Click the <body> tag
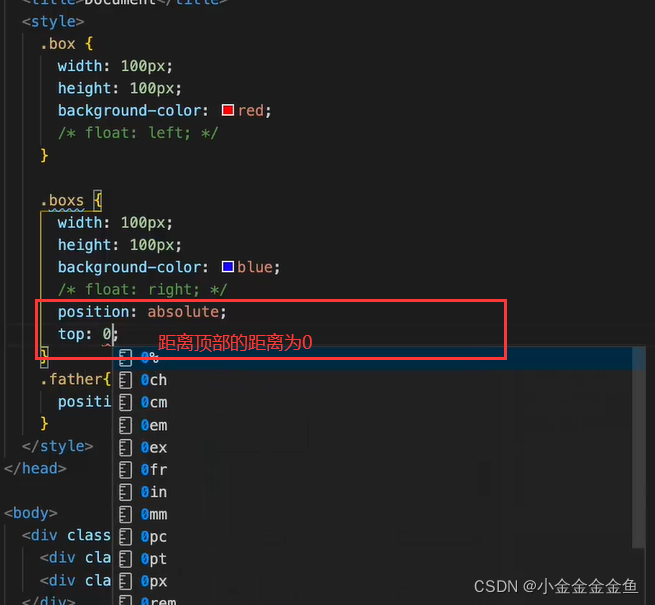This screenshot has width=655, height=605. pyautogui.click(x=30, y=513)
